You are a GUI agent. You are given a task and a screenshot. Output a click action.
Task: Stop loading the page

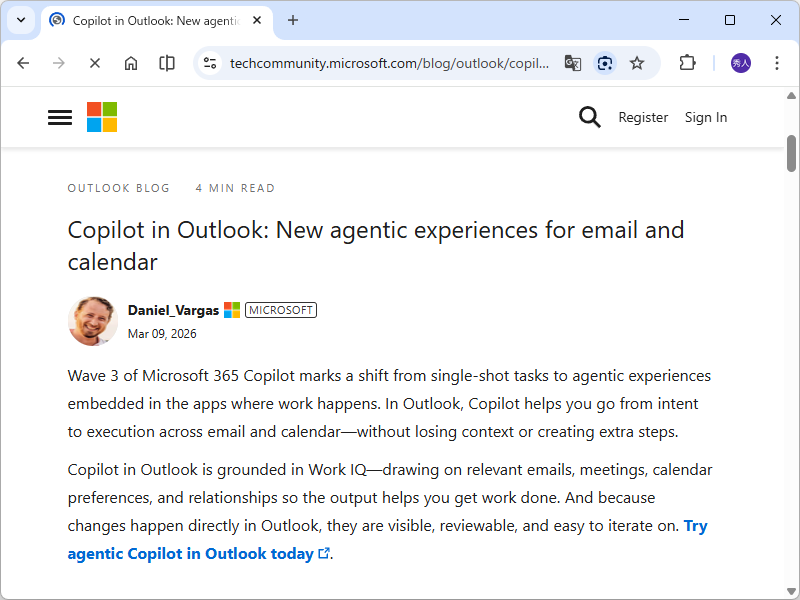click(x=95, y=63)
